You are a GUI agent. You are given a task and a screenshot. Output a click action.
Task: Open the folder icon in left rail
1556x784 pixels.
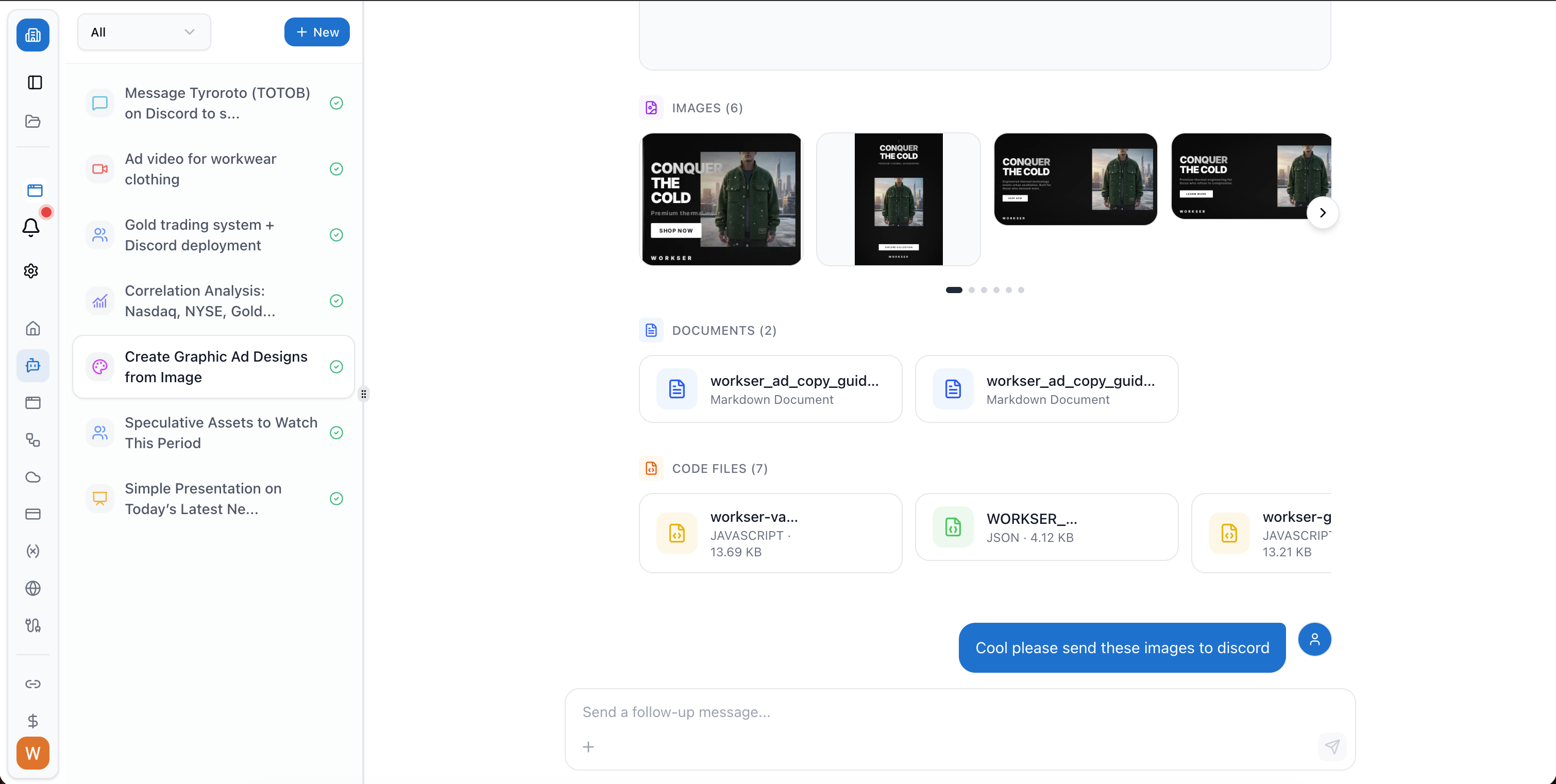(x=32, y=122)
